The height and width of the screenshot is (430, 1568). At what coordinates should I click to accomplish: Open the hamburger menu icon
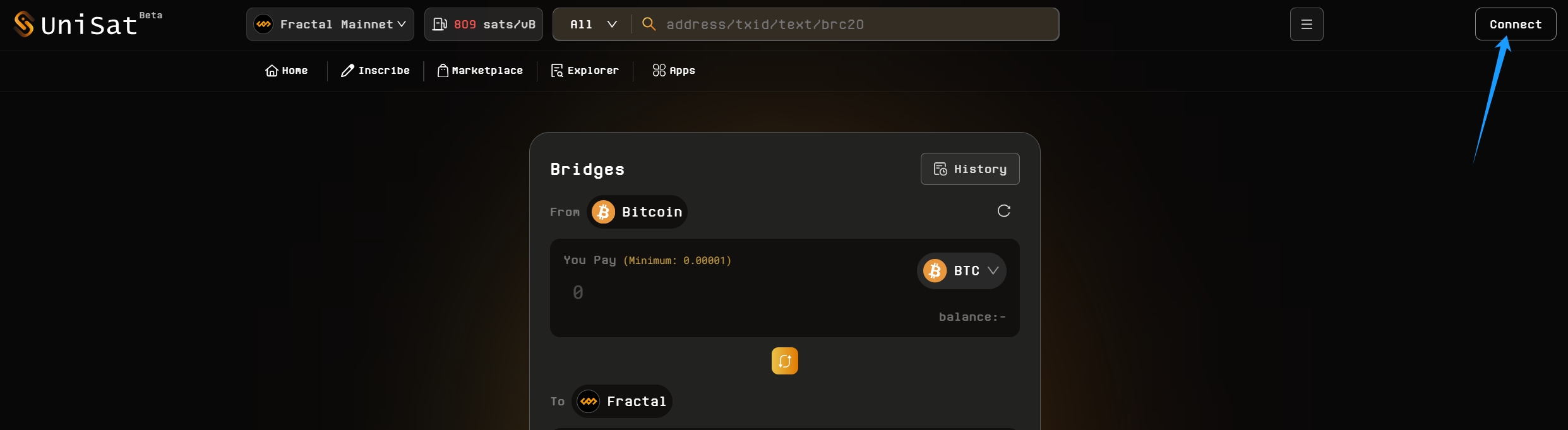point(1307,25)
